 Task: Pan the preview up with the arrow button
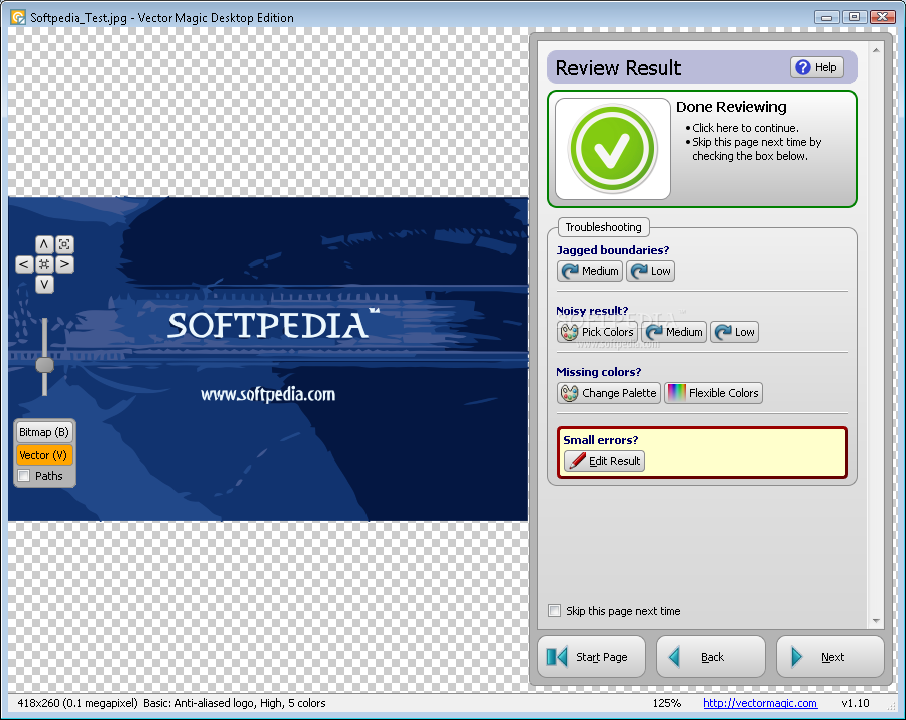click(x=44, y=244)
